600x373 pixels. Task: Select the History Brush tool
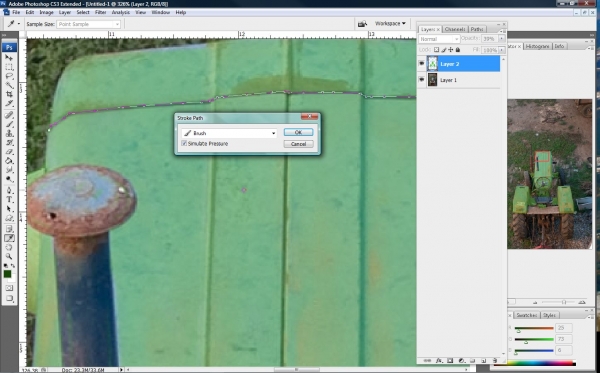point(9,143)
